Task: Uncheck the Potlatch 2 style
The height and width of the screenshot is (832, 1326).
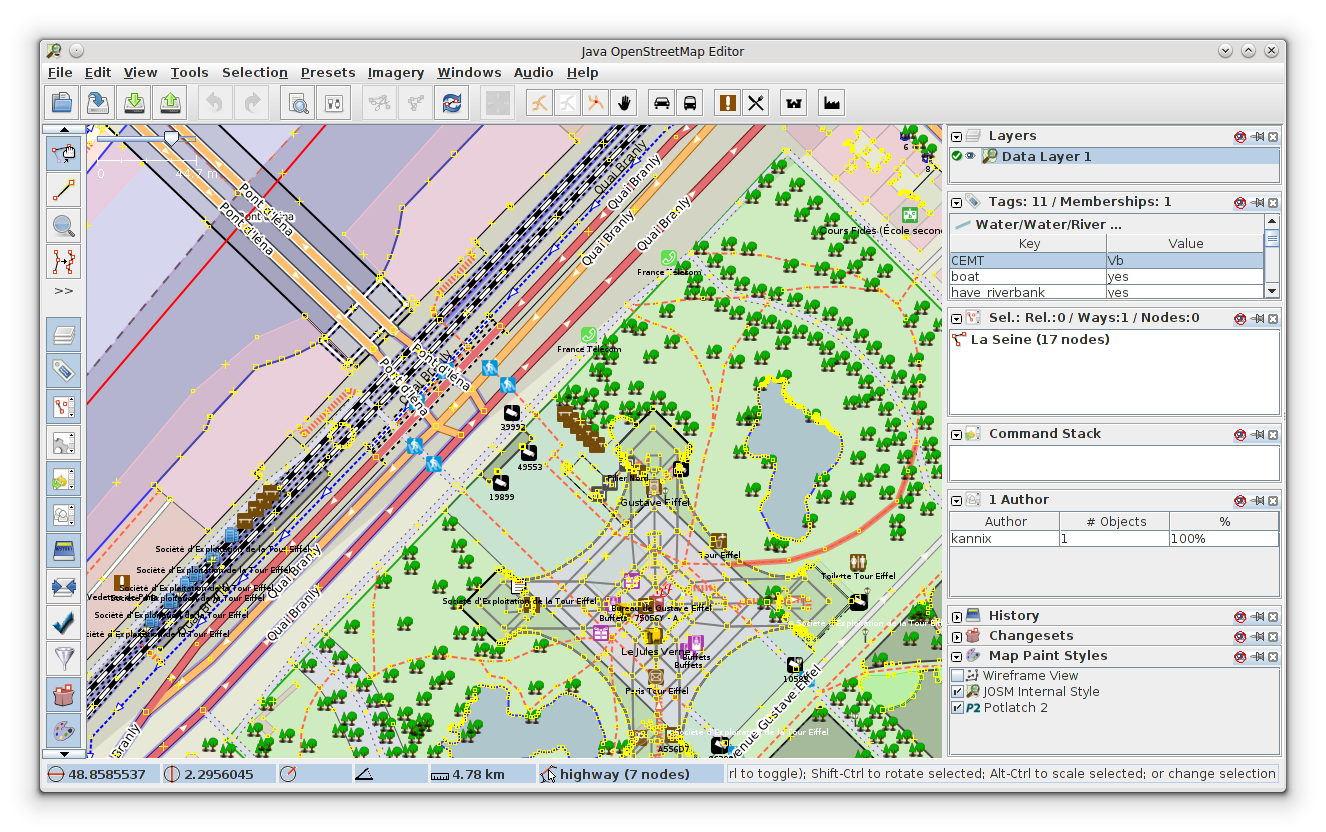Action: click(x=957, y=708)
